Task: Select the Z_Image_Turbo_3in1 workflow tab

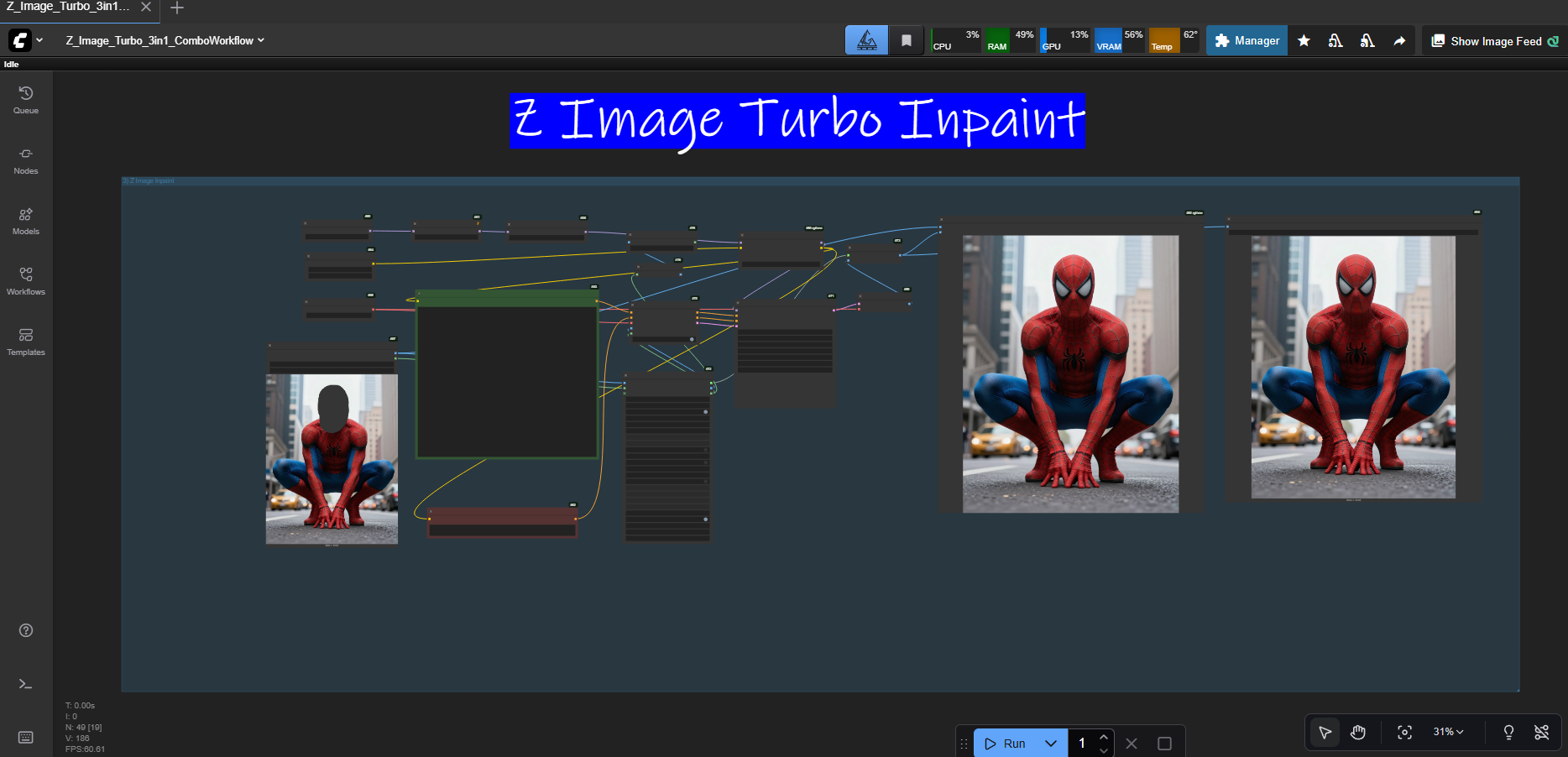Action: [69, 7]
